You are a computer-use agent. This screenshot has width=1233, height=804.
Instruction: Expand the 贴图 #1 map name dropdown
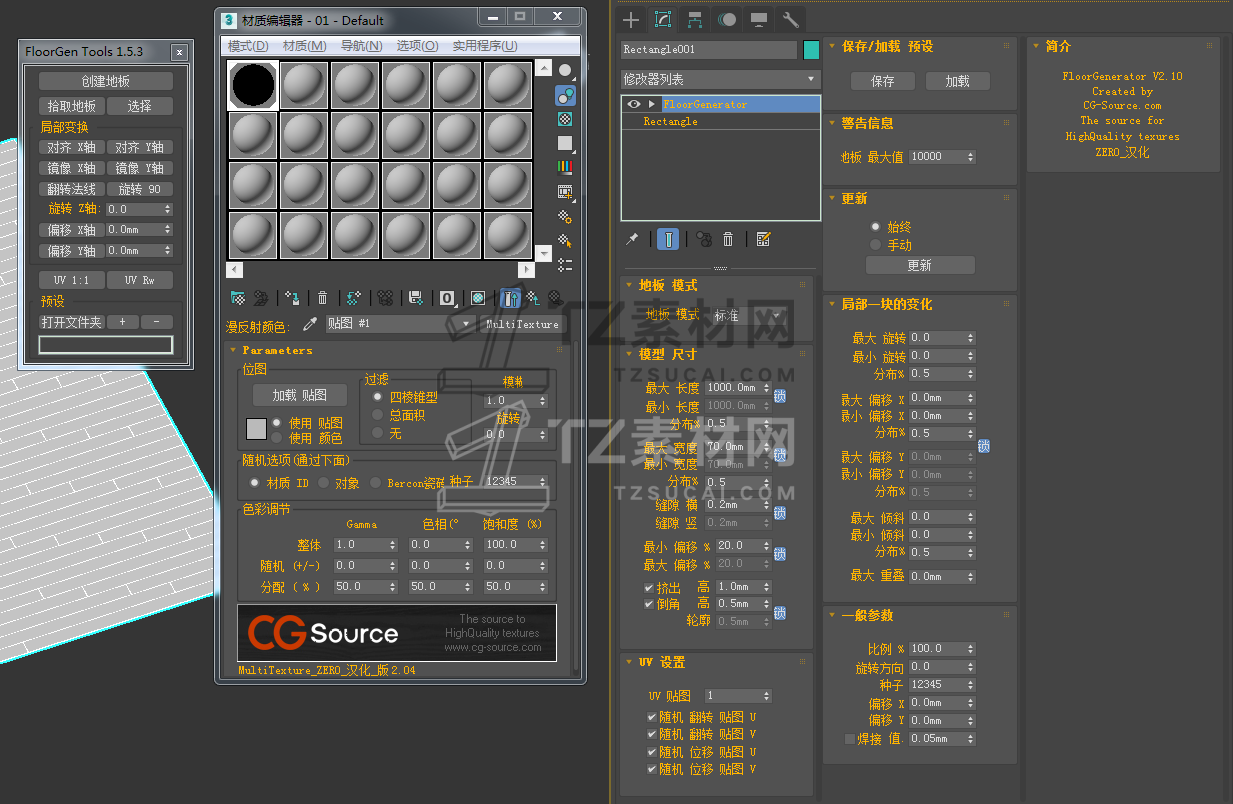(x=466, y=324)
